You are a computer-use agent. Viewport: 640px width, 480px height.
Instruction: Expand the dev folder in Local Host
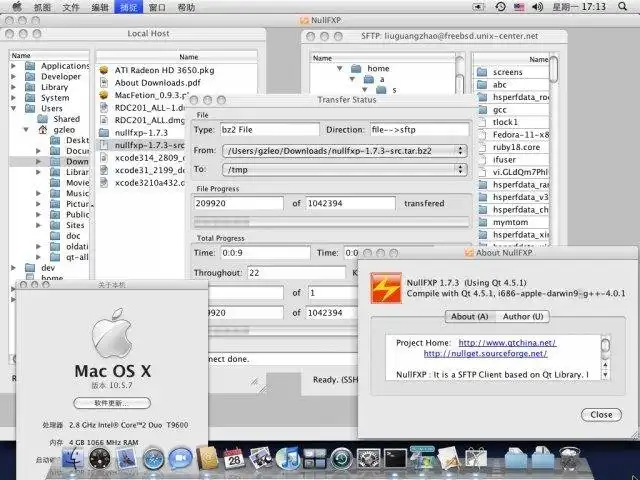point(13,268)
